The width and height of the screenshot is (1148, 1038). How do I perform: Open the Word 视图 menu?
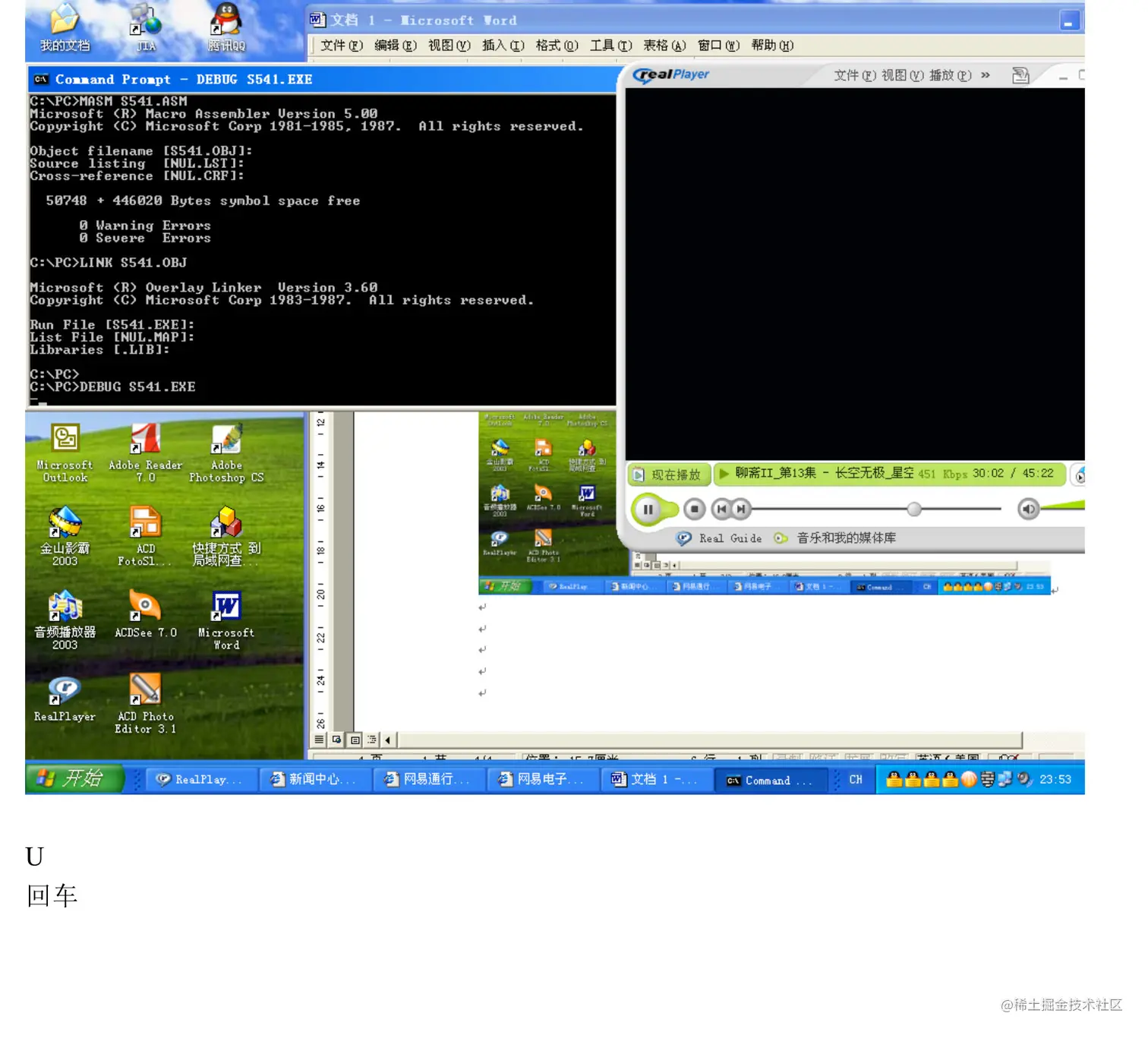tap(449, 46)
